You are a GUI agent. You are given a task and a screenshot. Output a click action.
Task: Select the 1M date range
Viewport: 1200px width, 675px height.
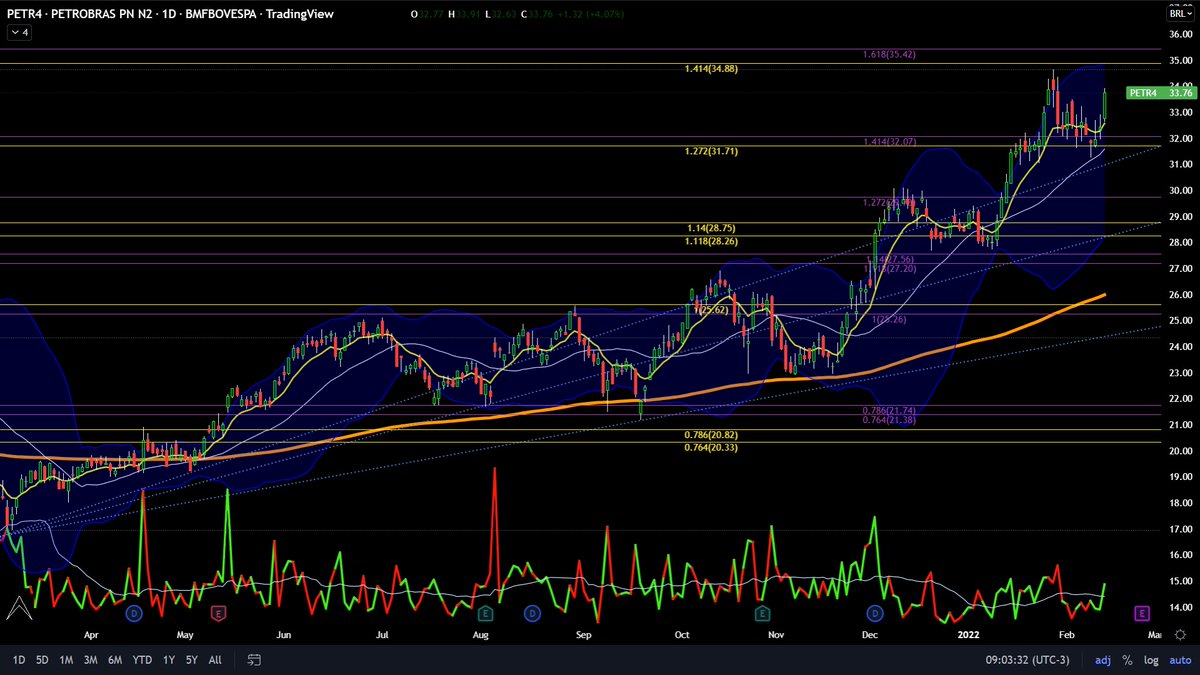[66, 660]
